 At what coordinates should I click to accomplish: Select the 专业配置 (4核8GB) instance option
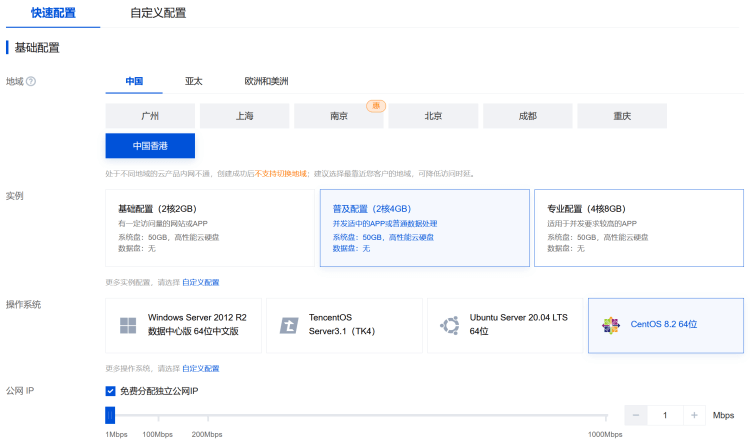click(x=639, y=228)
